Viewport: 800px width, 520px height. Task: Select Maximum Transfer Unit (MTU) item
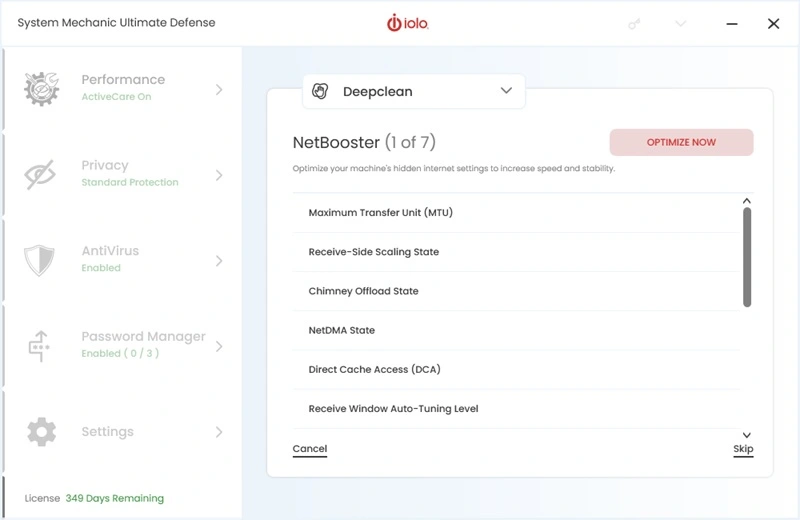click(380, 213)
